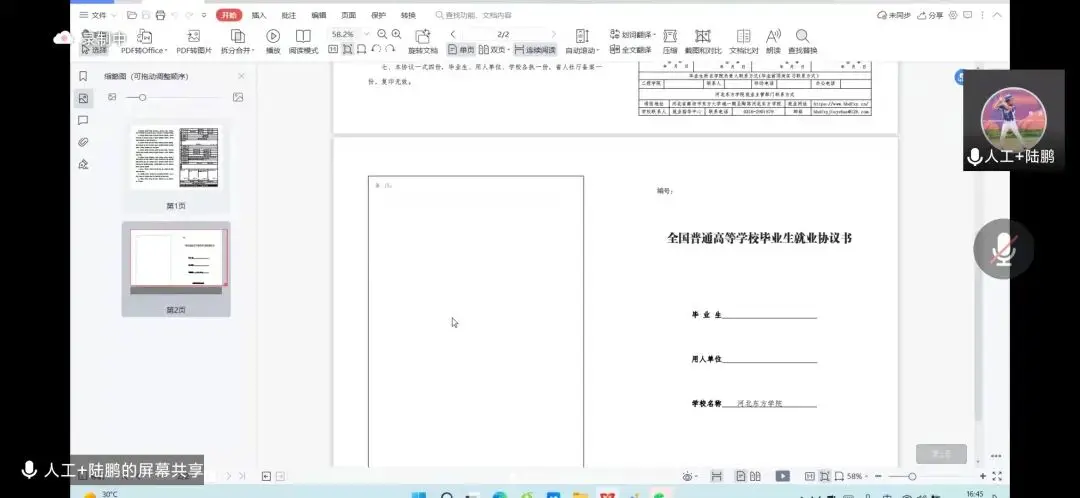Viewport: 1080px width, 498px height.
Task: Switch to the 插入 tab
Action: point(259,14)
